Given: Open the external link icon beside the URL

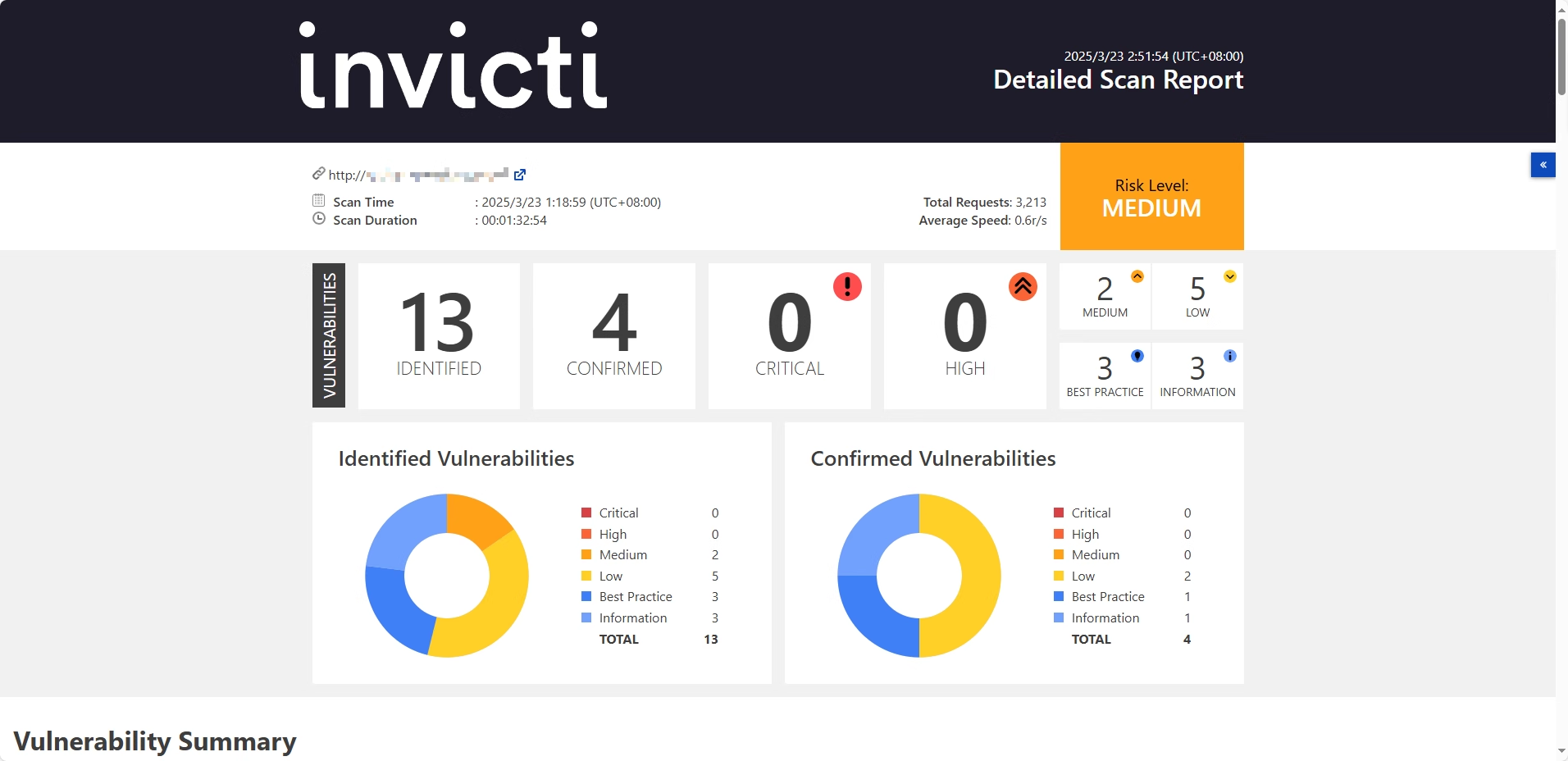Looking at the screenshot, I should coord(520,175).
